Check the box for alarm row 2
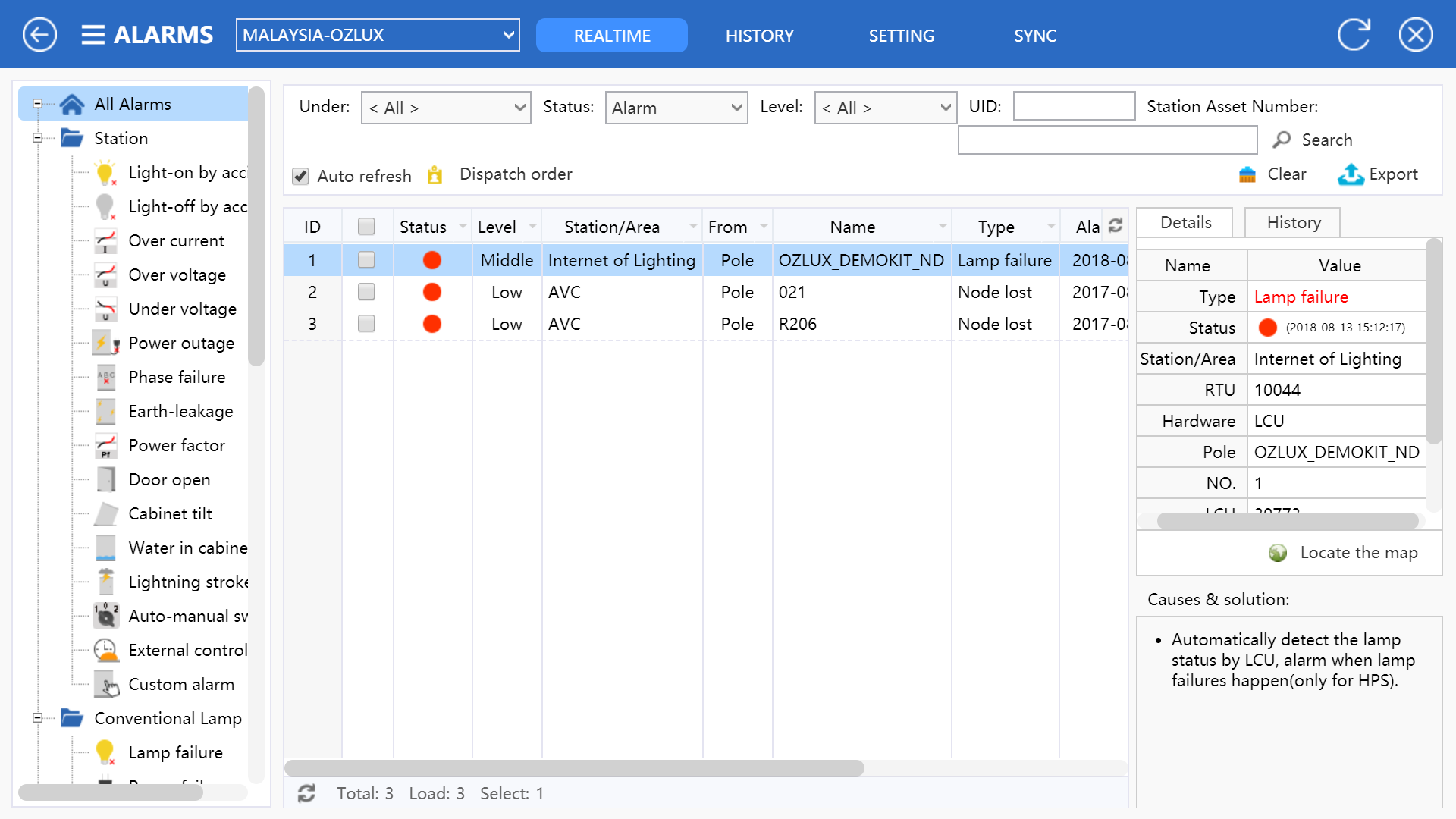 [x=366, y=292]
